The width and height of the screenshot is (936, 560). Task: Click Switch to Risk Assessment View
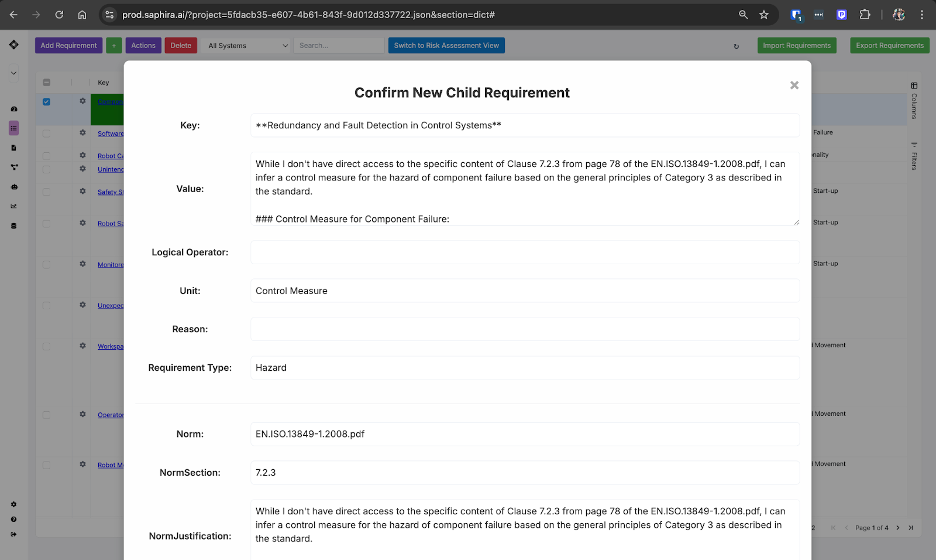(447, 45)
